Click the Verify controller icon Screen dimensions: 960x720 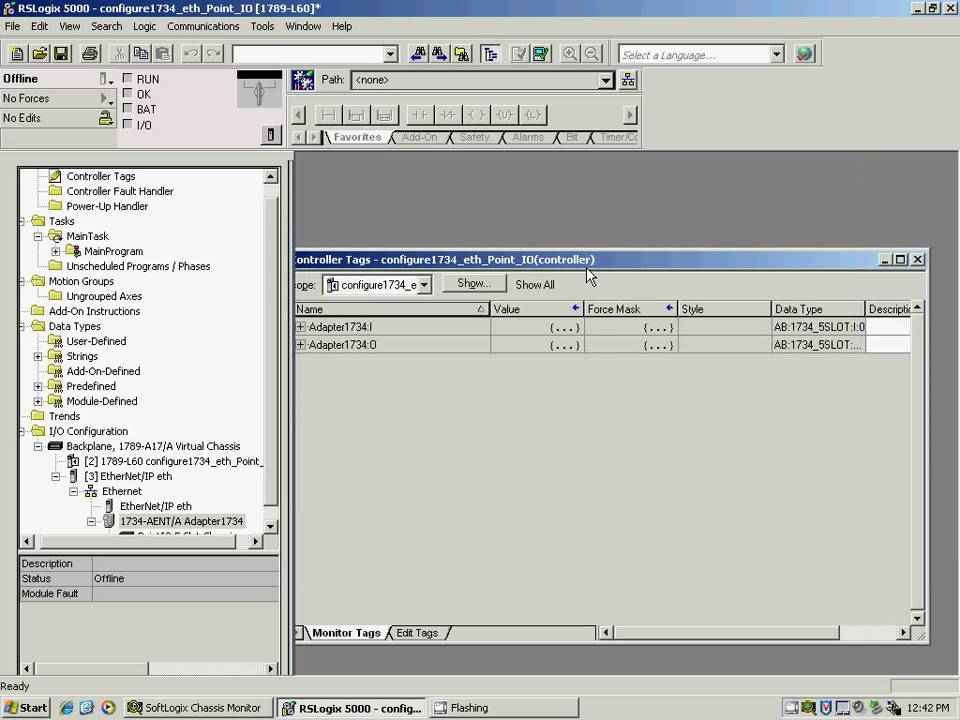click(x=541, y=54)
